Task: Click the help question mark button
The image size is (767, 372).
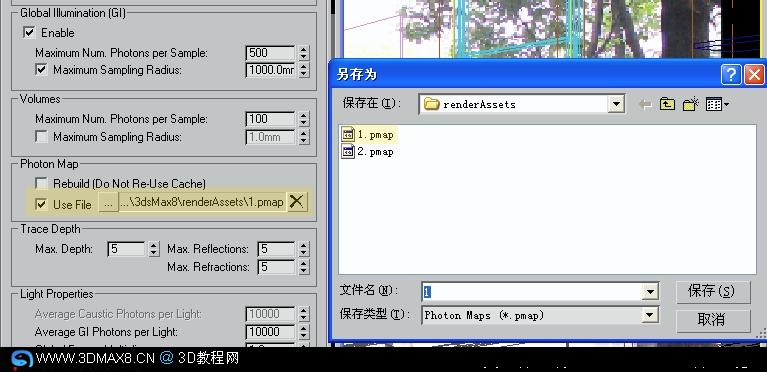Action: [x=731, y=75]
